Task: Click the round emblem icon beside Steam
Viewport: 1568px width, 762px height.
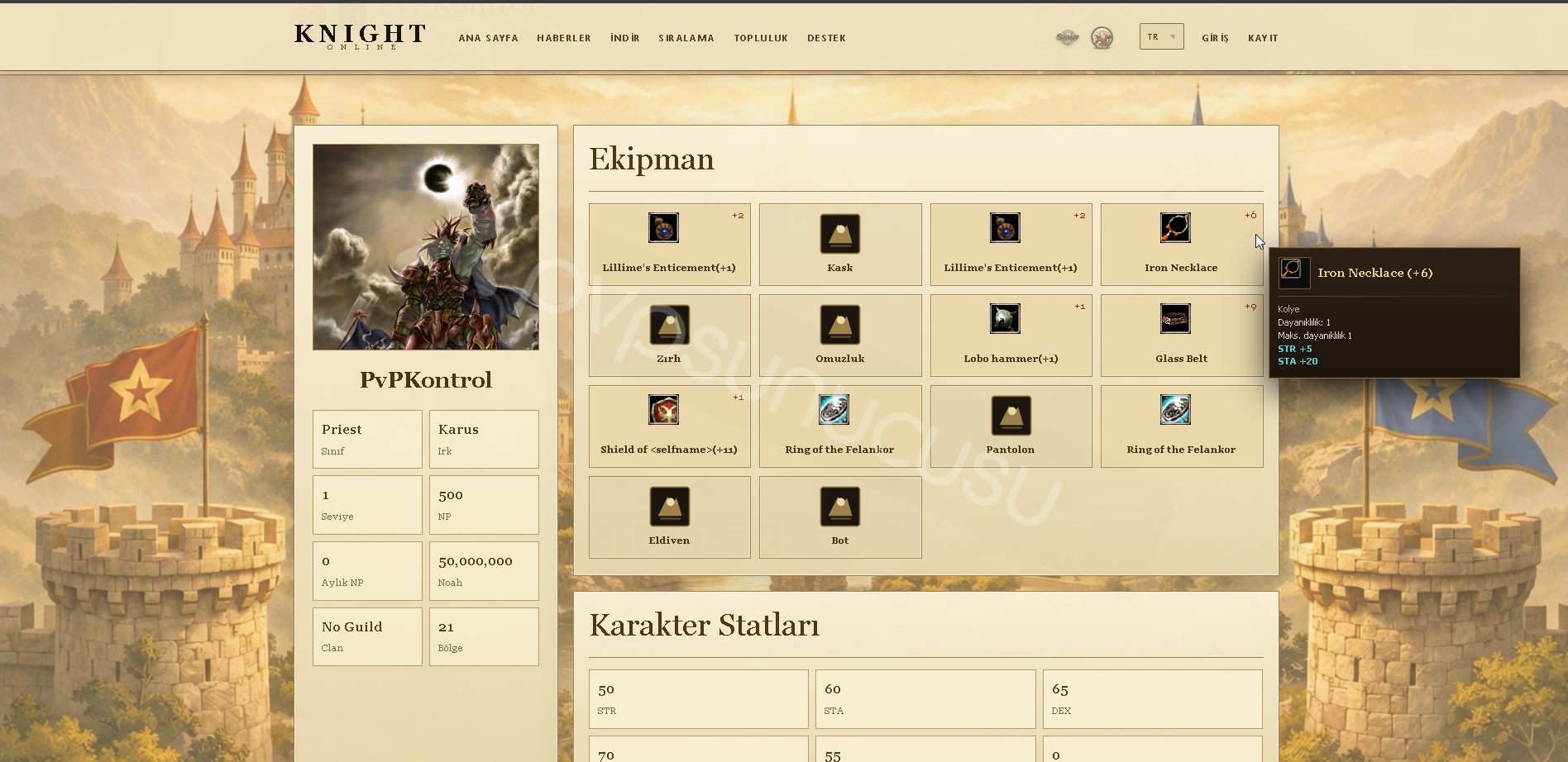Action: [1102, 38]
